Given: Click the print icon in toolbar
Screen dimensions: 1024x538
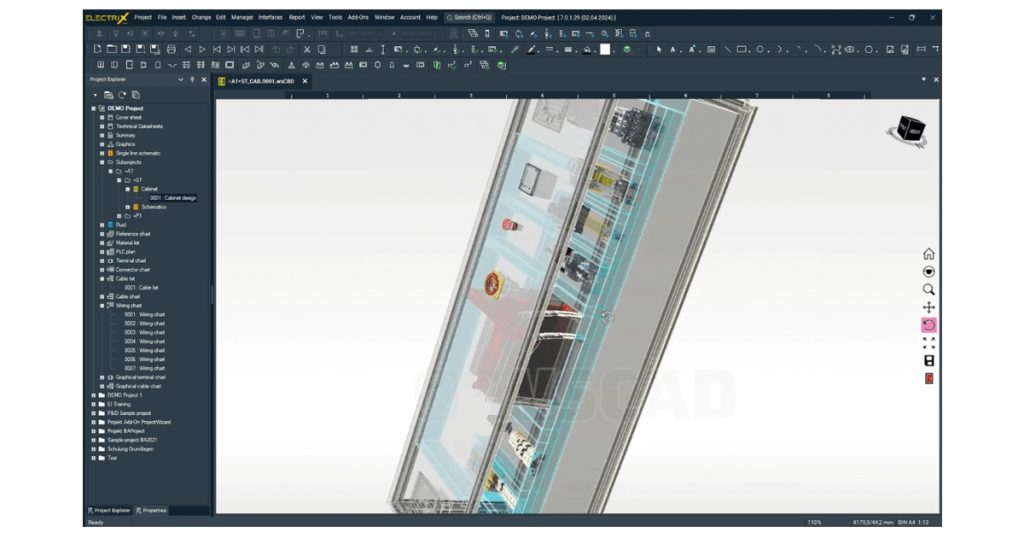Looking at the screenshot, I should pos(171,49).
